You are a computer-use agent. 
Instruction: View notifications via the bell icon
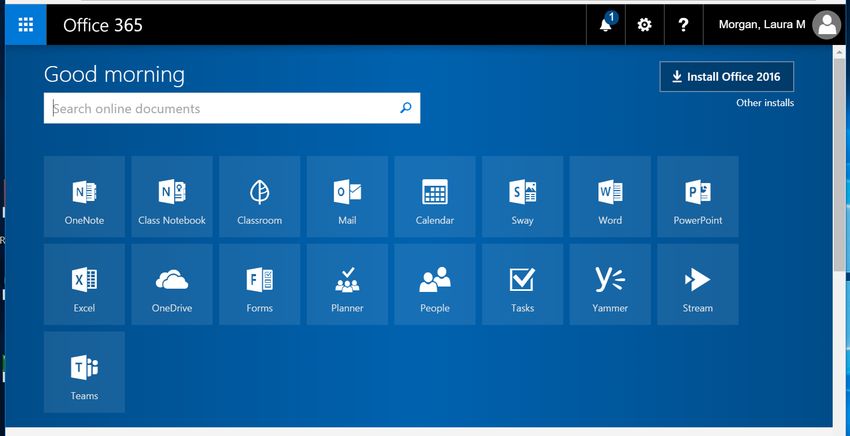pyautogui.click(x=606, y=24)
